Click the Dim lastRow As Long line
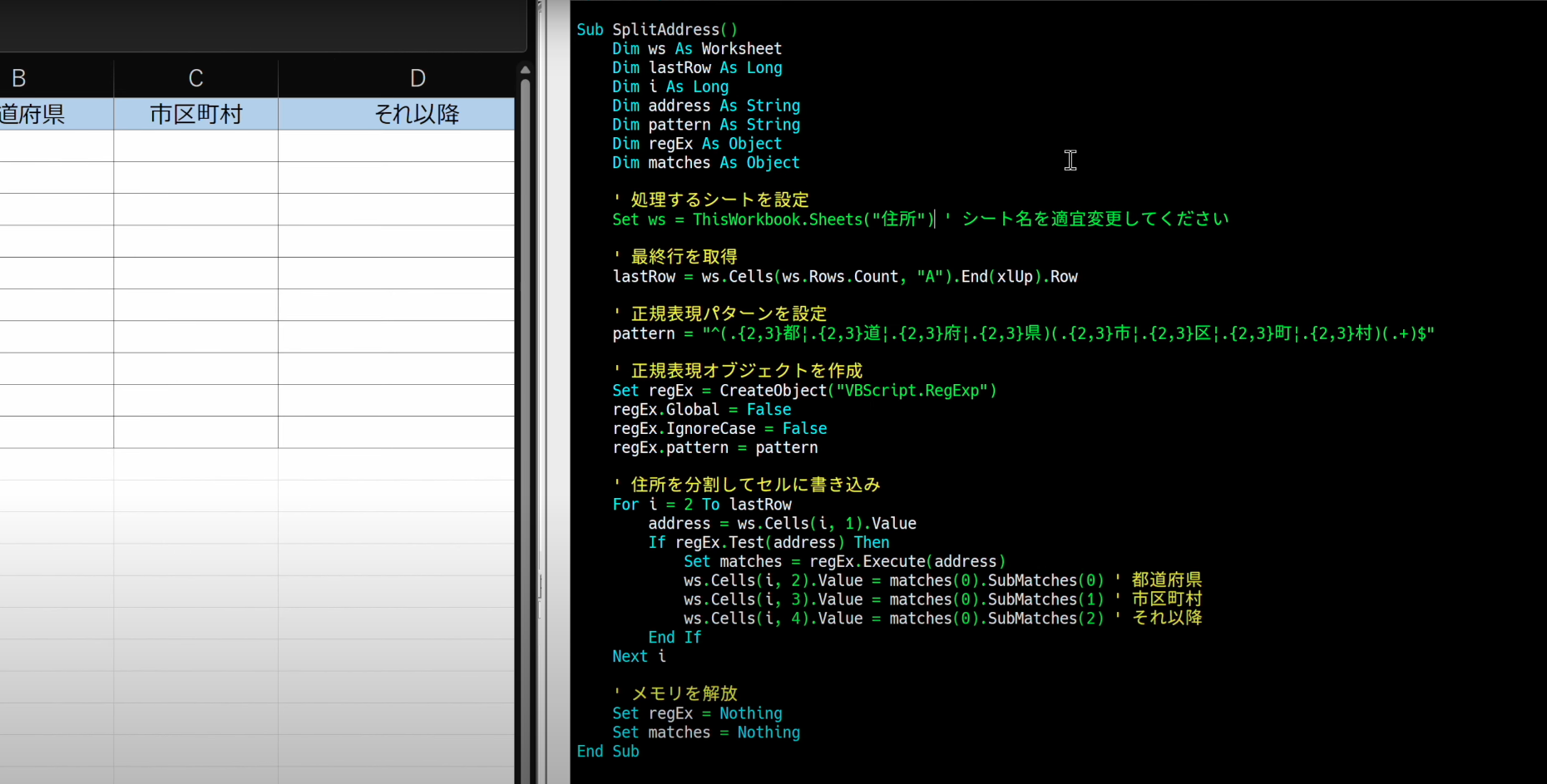This screenshot has height=784, width=1547. (697, 68)
